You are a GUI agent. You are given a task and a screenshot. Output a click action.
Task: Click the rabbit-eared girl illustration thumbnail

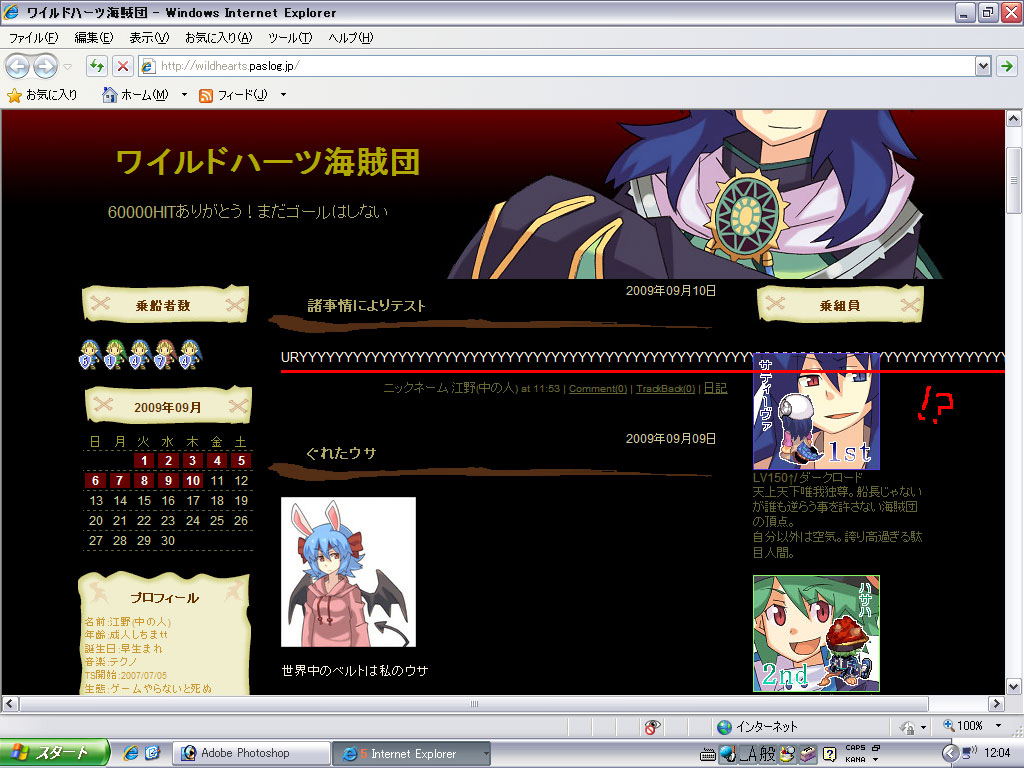click(348, 572)
